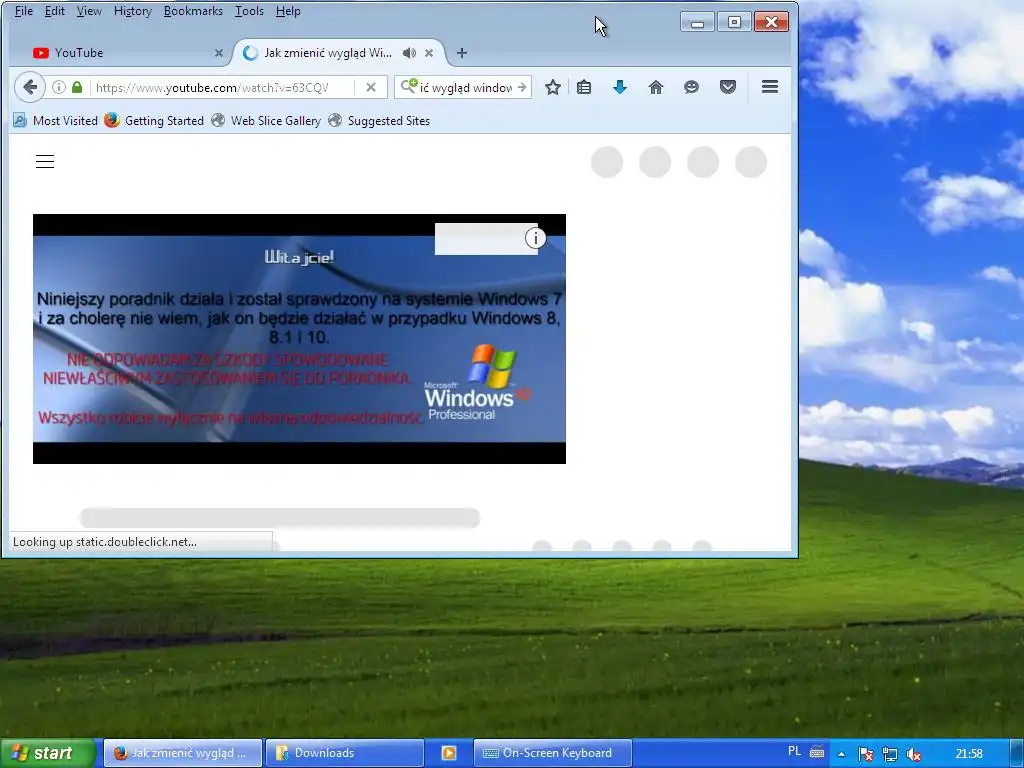The width and height of the screenshot is (1024, 768).
Task: Maximize the Firefox window
Action: pos(734,22)
